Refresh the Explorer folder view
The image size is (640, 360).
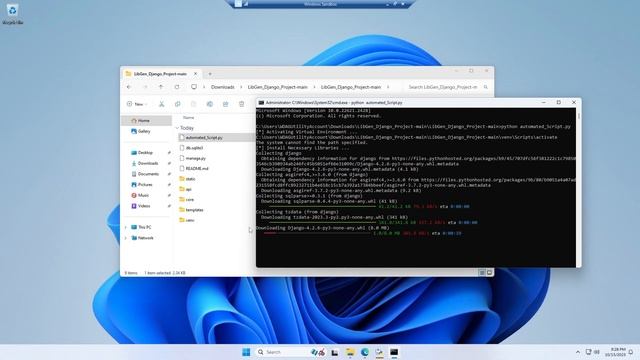(x=177, y=87)
